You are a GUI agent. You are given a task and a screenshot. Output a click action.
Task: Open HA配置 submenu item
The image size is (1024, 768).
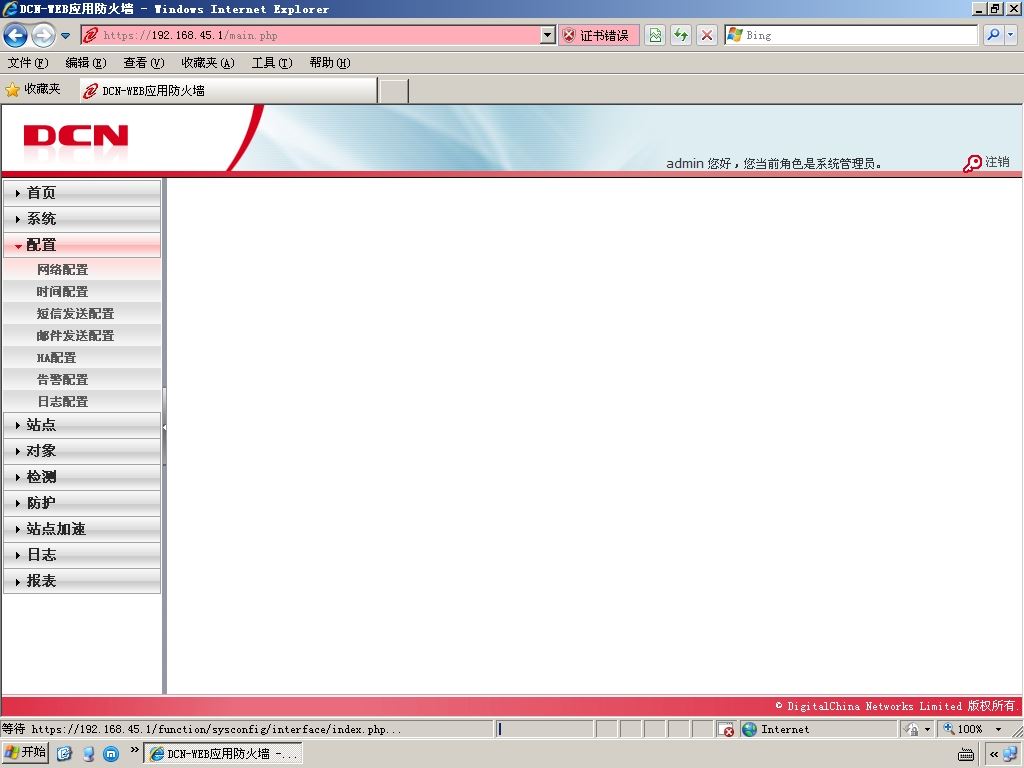pyautogui.click(x=82, y=357)
